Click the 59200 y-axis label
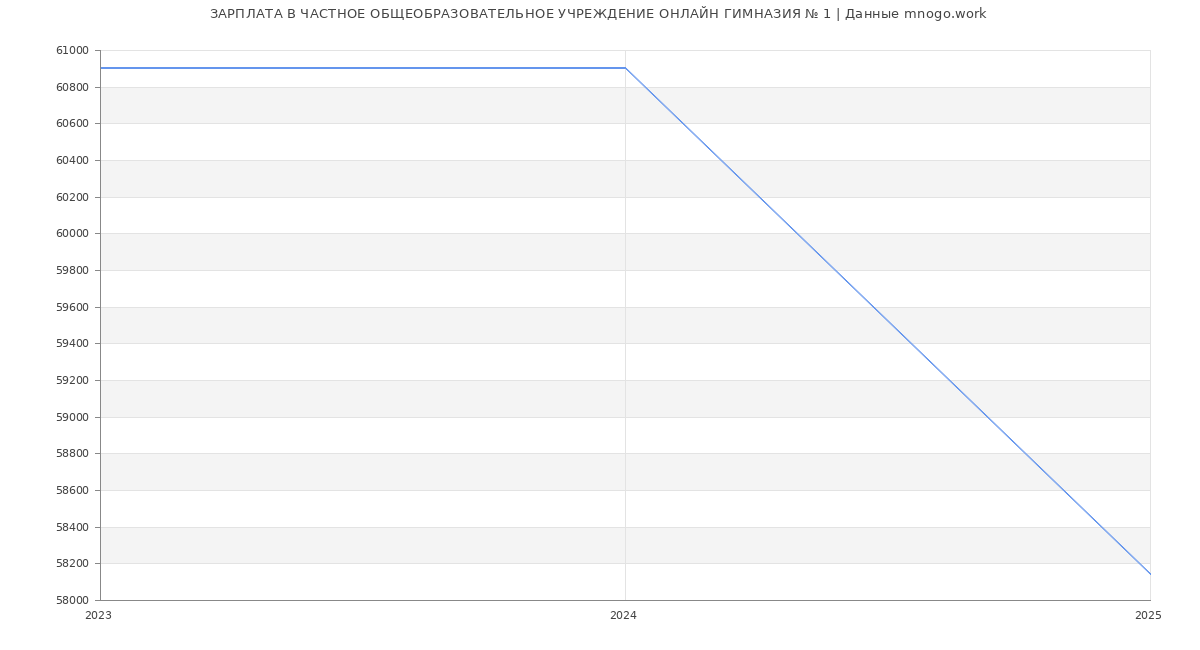Screen dimensions: 1200x650 (x=72, y=381)
